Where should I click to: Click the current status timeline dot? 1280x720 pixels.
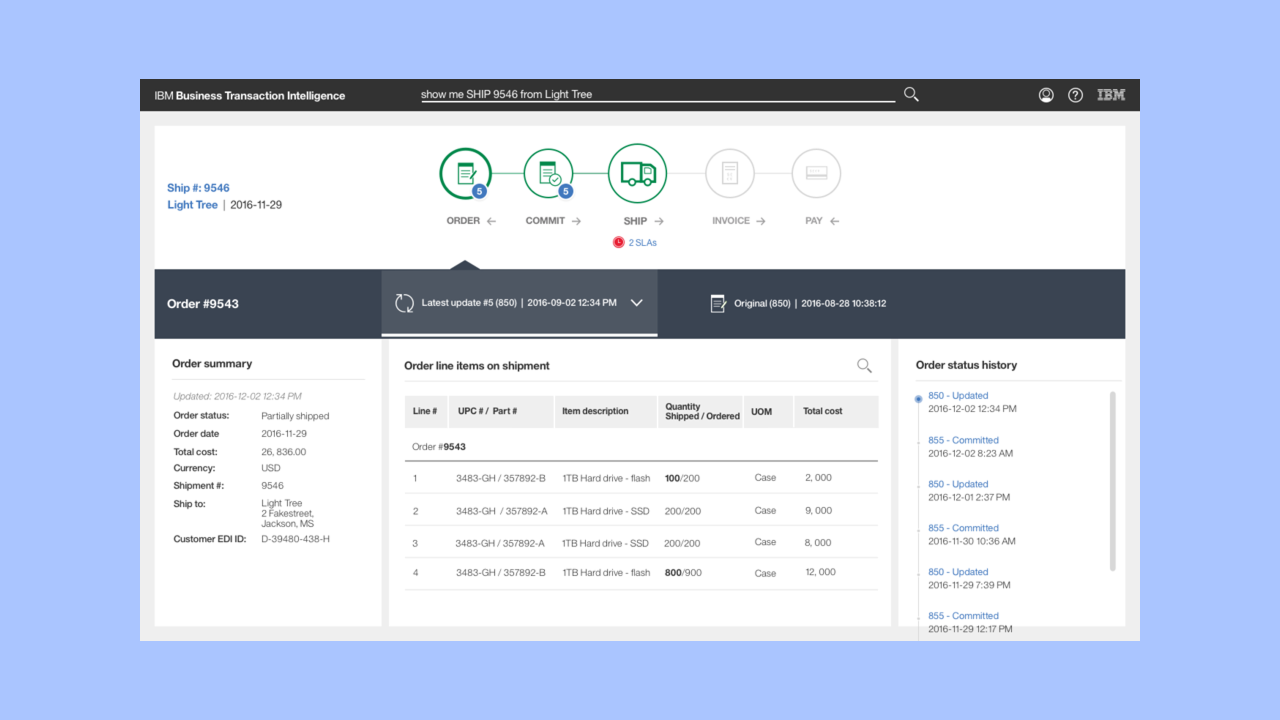pos(919,398)
